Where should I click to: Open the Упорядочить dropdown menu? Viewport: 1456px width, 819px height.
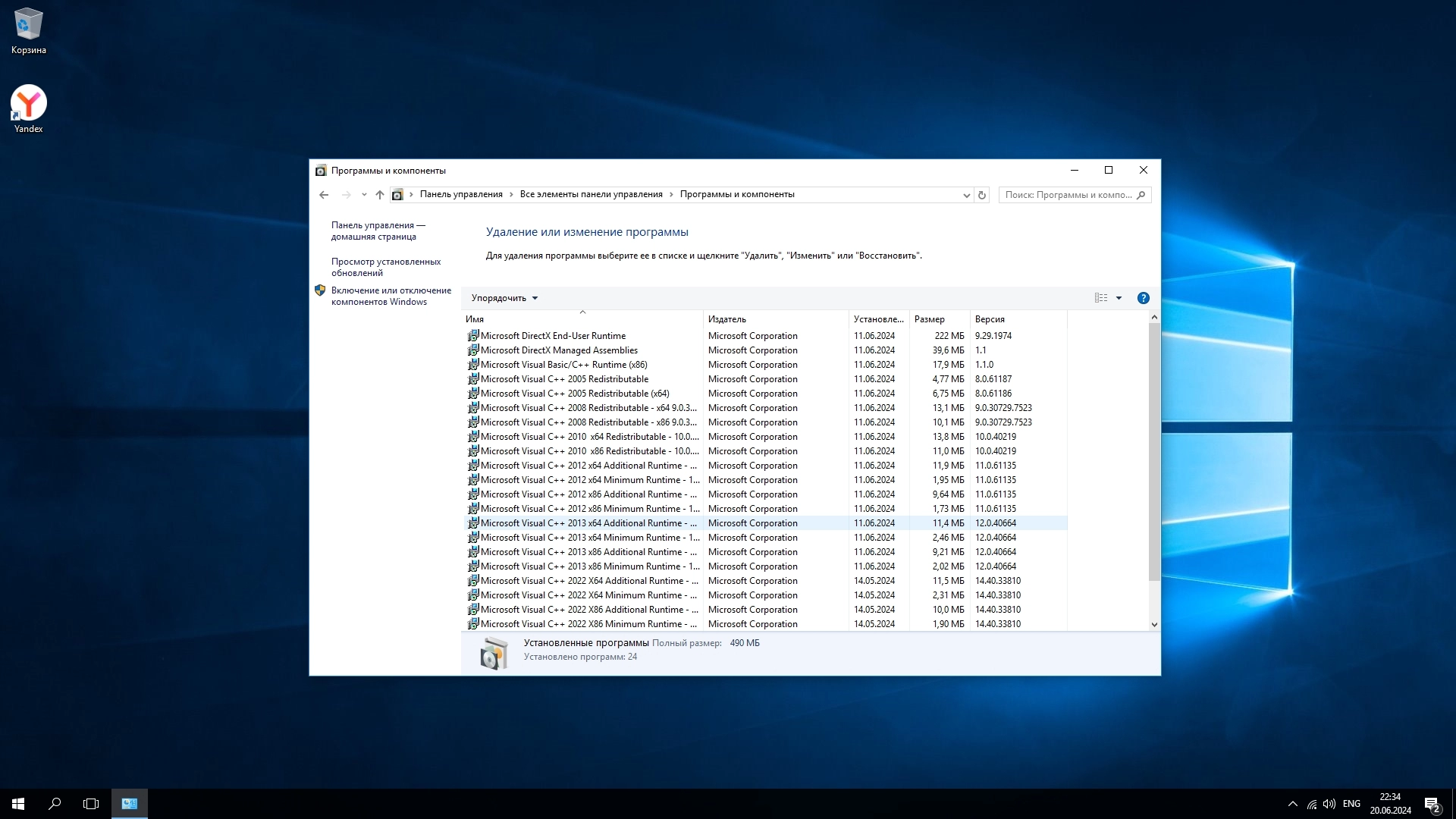click(x=504, y=298)
